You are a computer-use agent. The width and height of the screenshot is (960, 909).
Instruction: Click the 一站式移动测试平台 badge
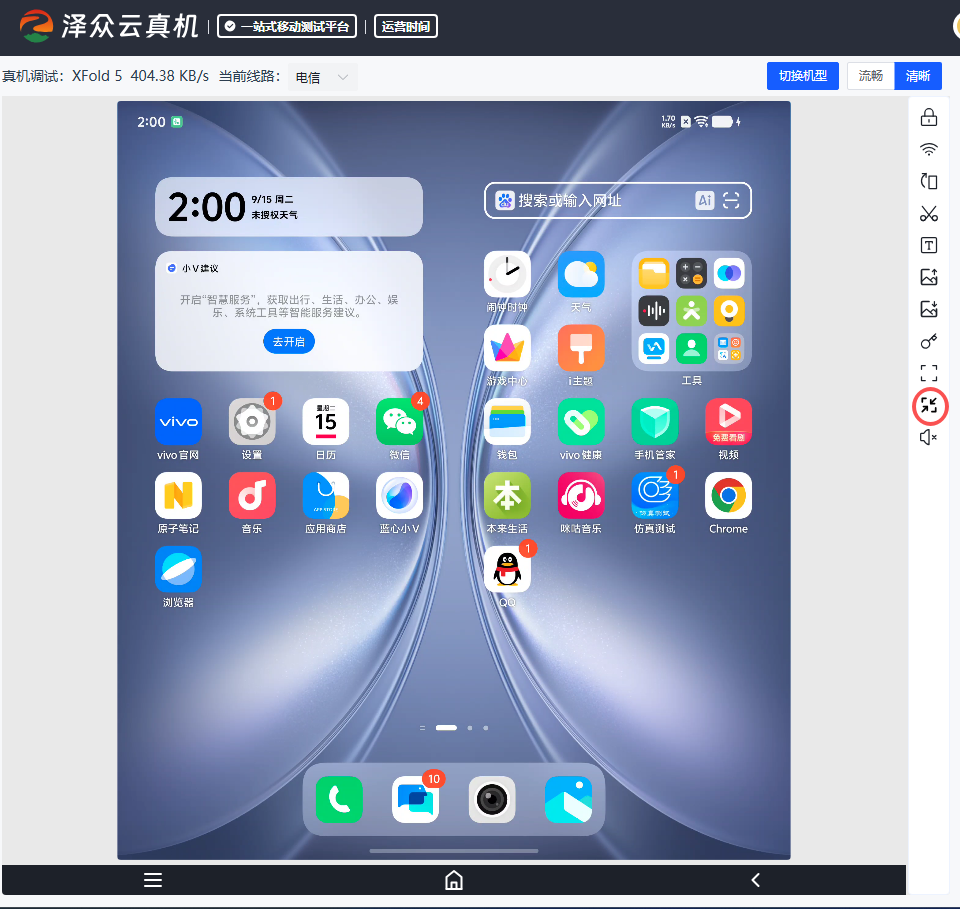[287, 26]
